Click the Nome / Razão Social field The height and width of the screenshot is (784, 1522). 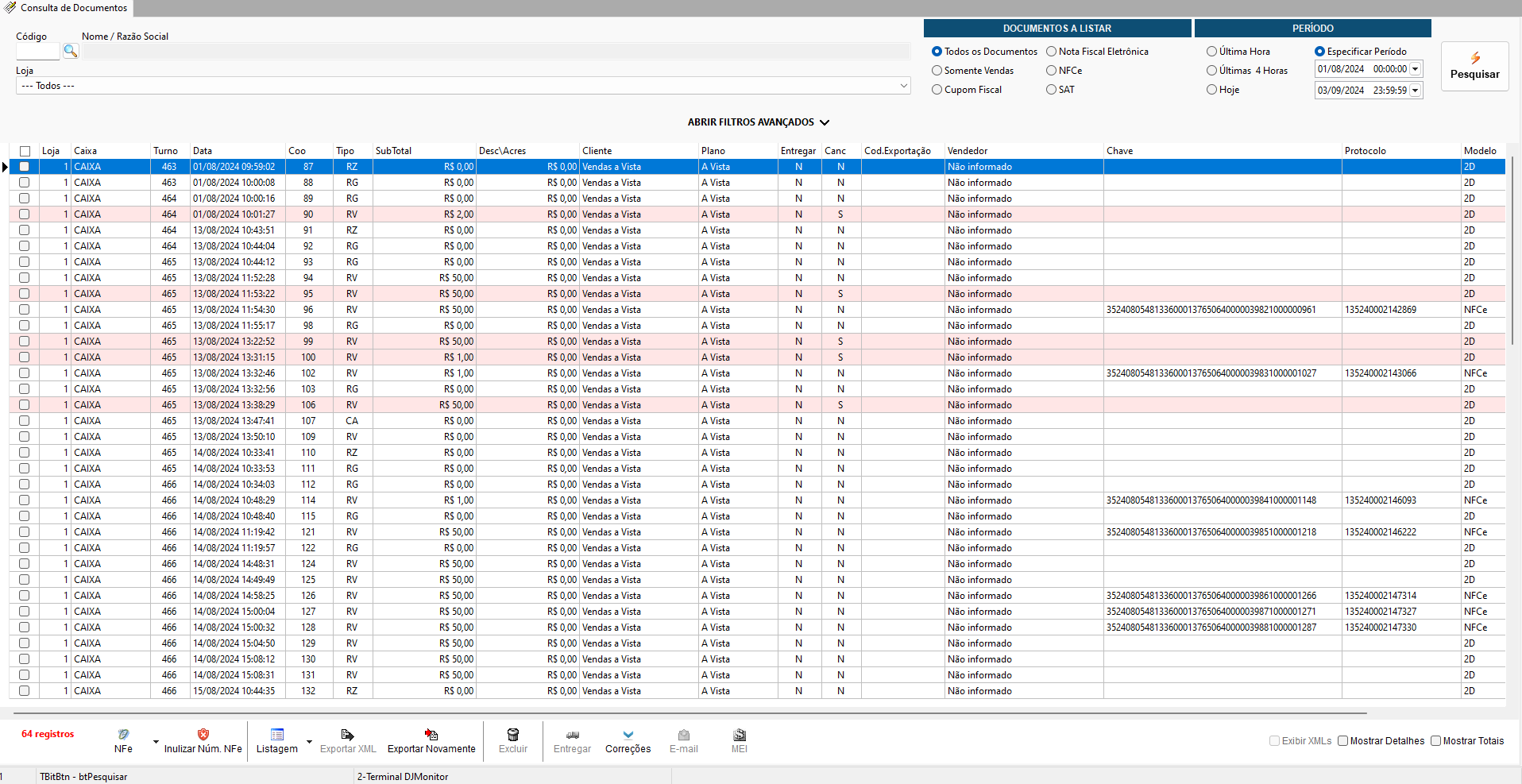[496, 52]
